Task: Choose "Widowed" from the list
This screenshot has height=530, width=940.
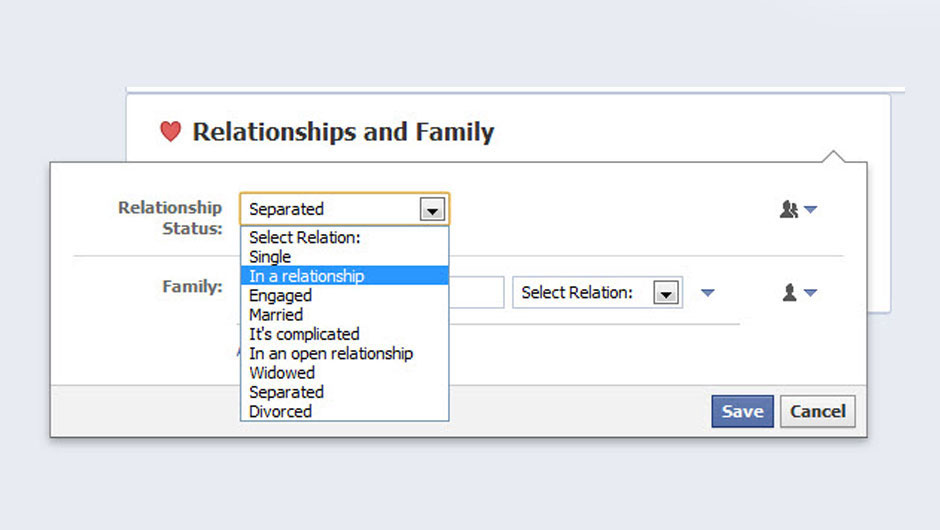Action: click(x=282, y=373)
